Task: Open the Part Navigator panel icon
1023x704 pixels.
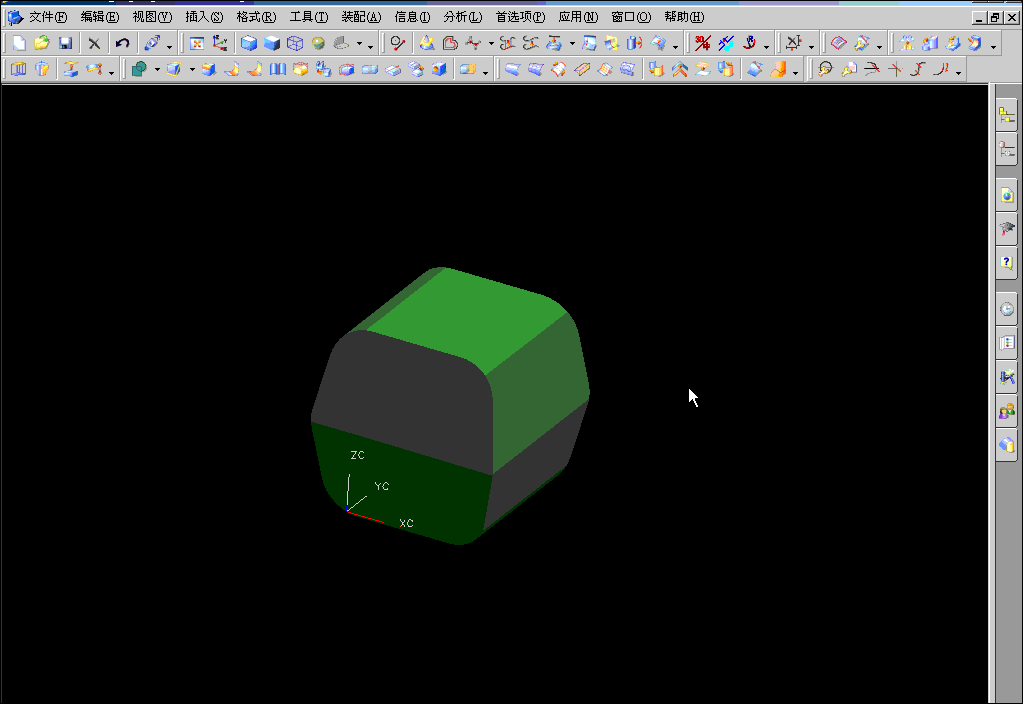Action: coord(1006,150)
